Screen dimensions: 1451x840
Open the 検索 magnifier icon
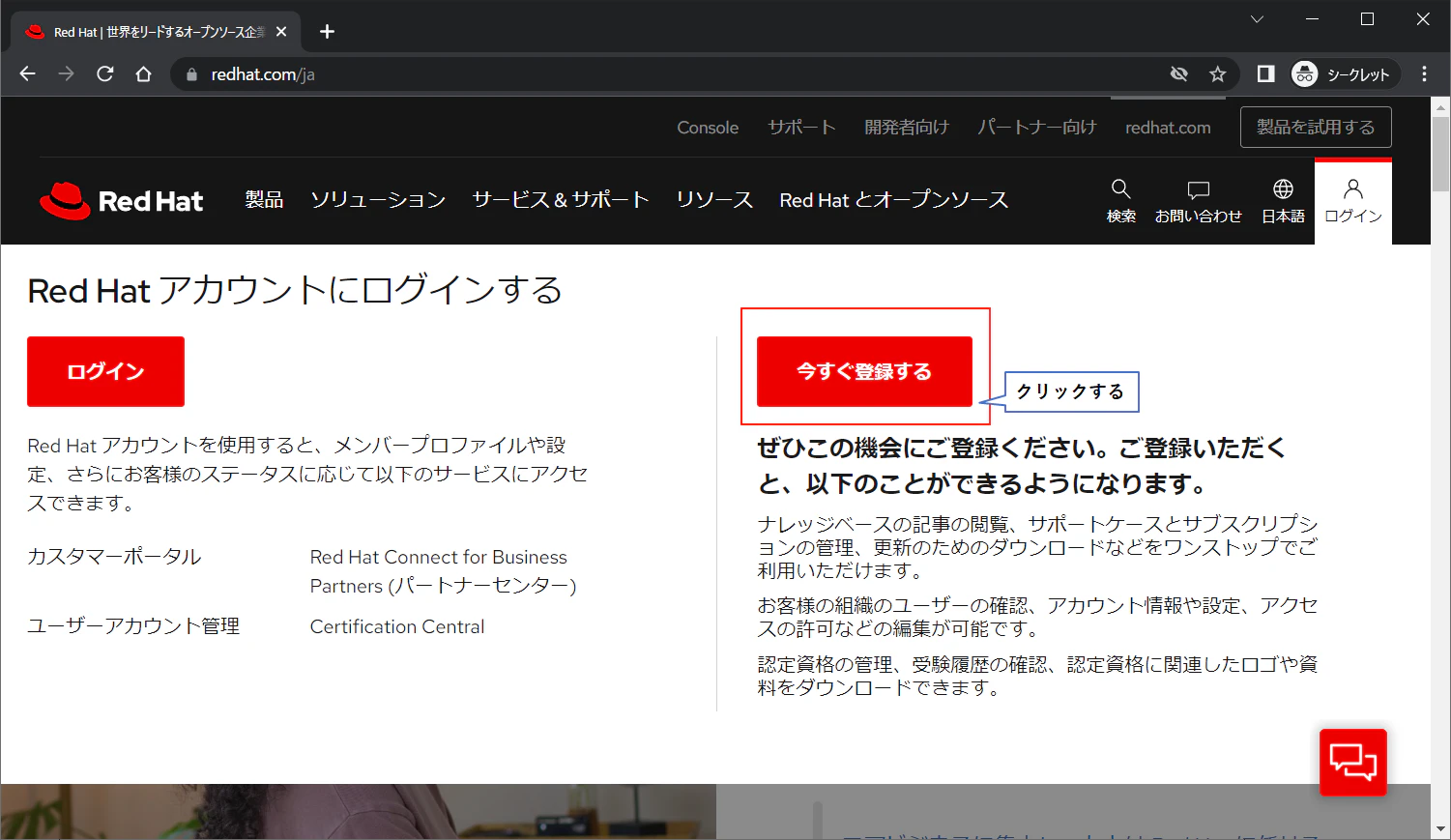(x=1121, y=201)
